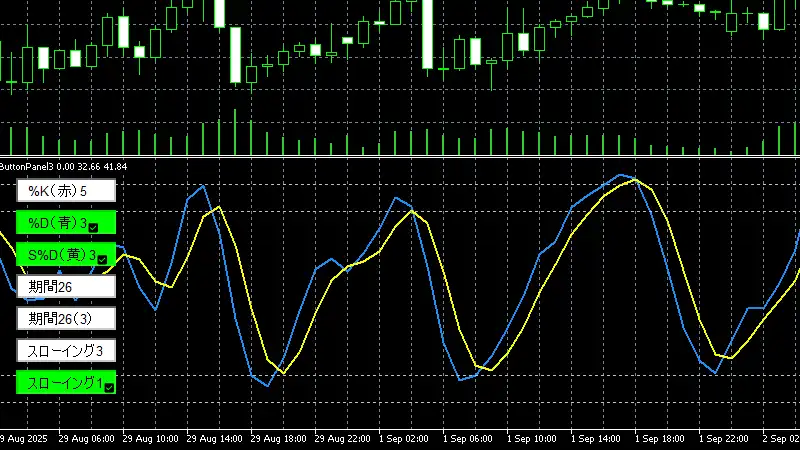This screenshot has width=800, height=450.
Task: Click divider between price chart and indicator window
Action: [x=400, y=157]
